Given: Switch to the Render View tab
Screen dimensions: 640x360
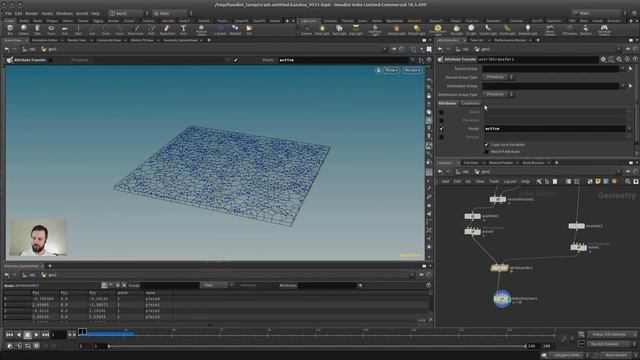Looking at the screenshot, I should 77,40.
